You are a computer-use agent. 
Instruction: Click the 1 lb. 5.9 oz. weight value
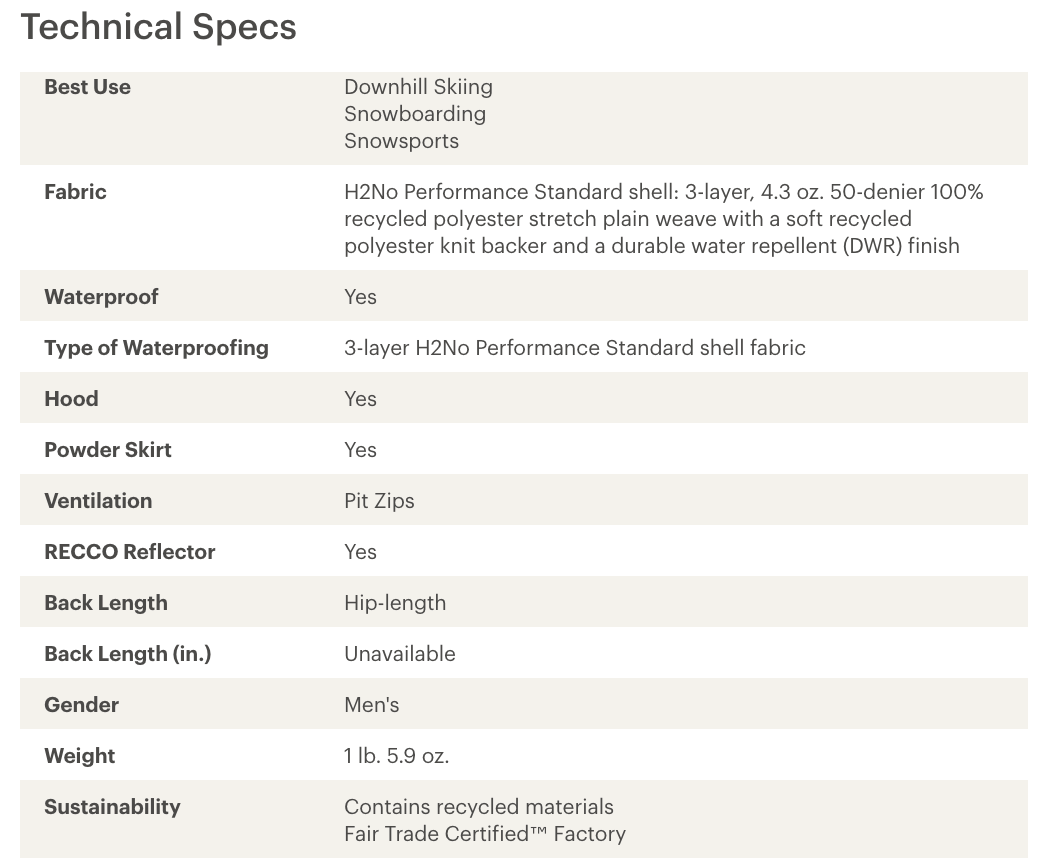click(397, 756)
